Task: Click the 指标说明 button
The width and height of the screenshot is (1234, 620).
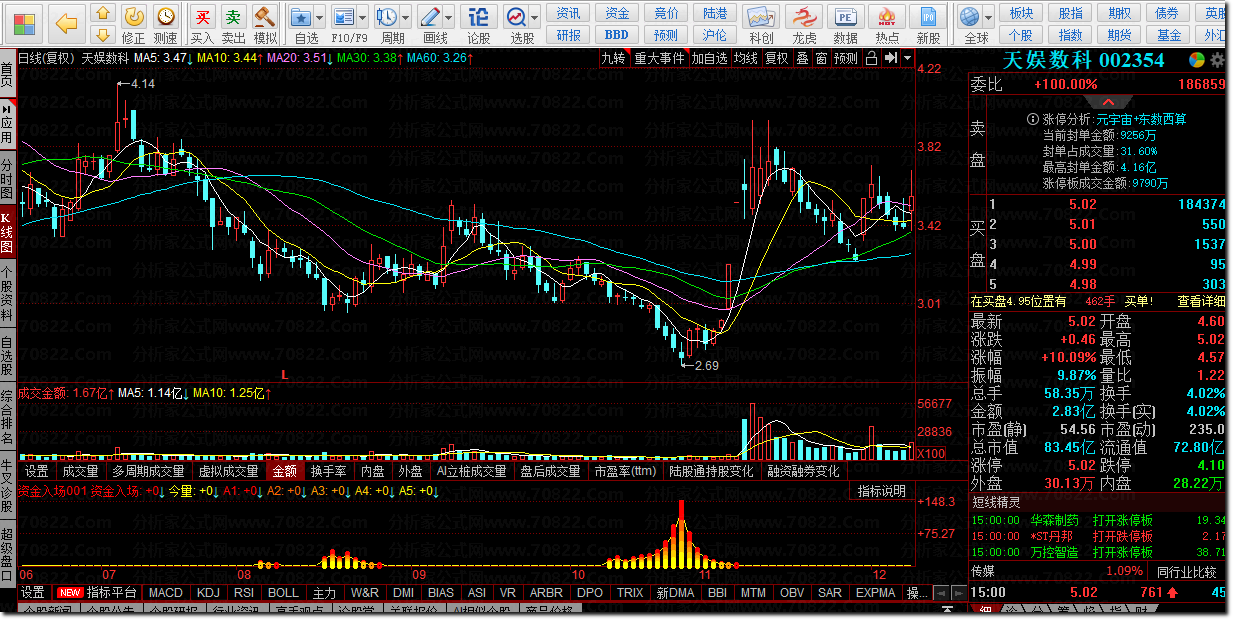Action: pyautogui.click(x=882, y=491)
